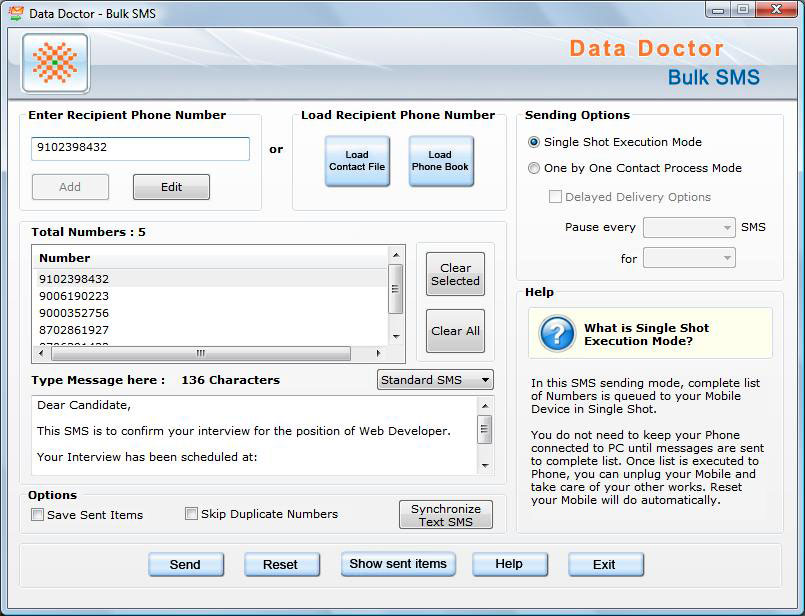
Task: Click number list scroll up arrow
Action: click(x=396, y=255)
